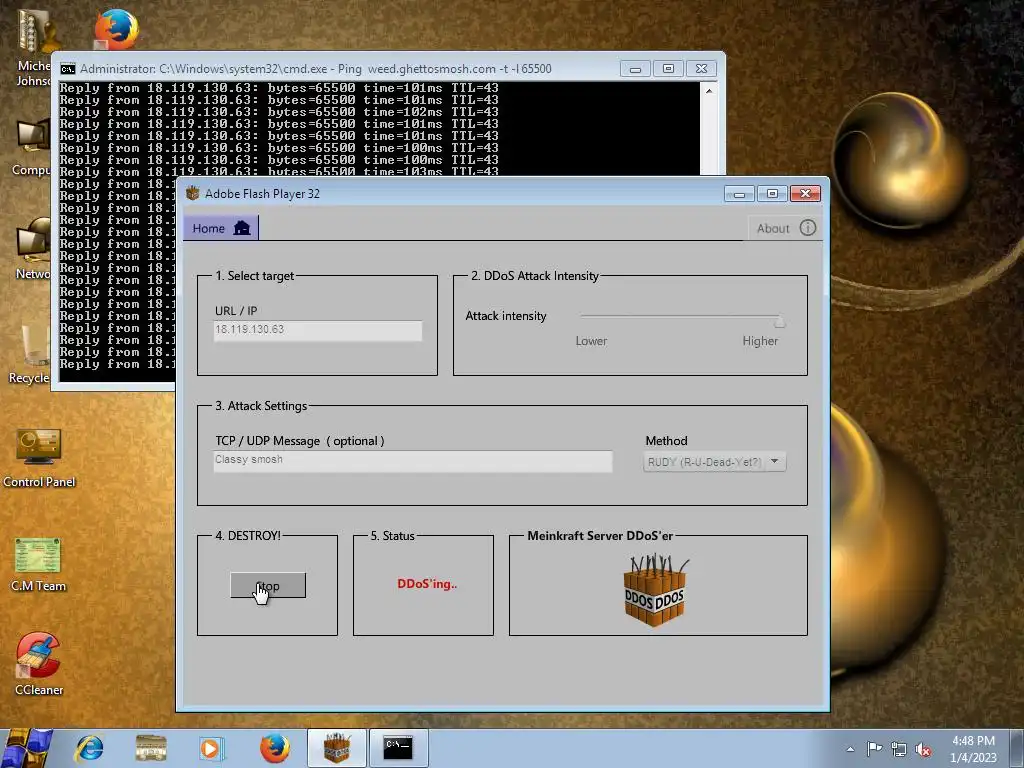
Task: Open Windows Media Player from the taskbar
Action: [212, 748]
